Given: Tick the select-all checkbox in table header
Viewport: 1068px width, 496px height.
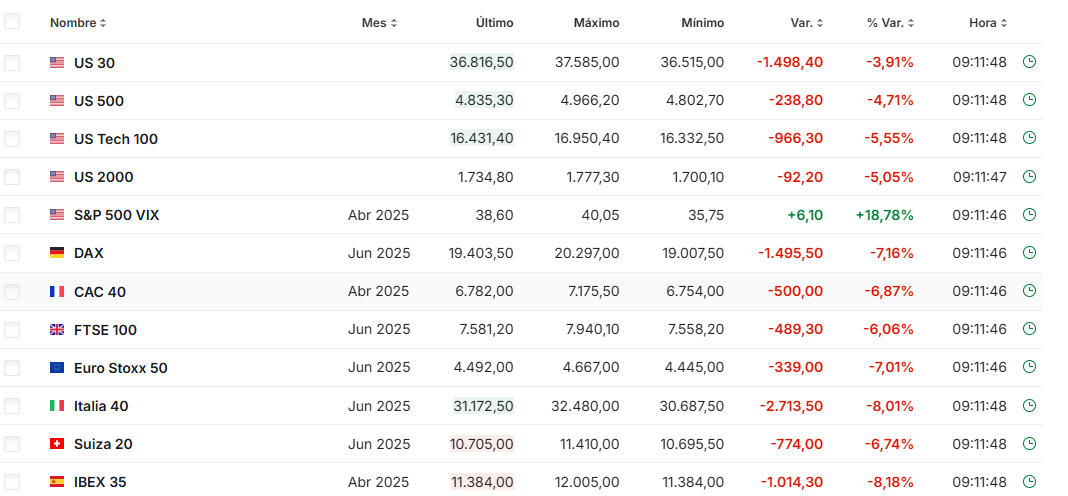Looking at the screenshot, I should click(12, 21).
